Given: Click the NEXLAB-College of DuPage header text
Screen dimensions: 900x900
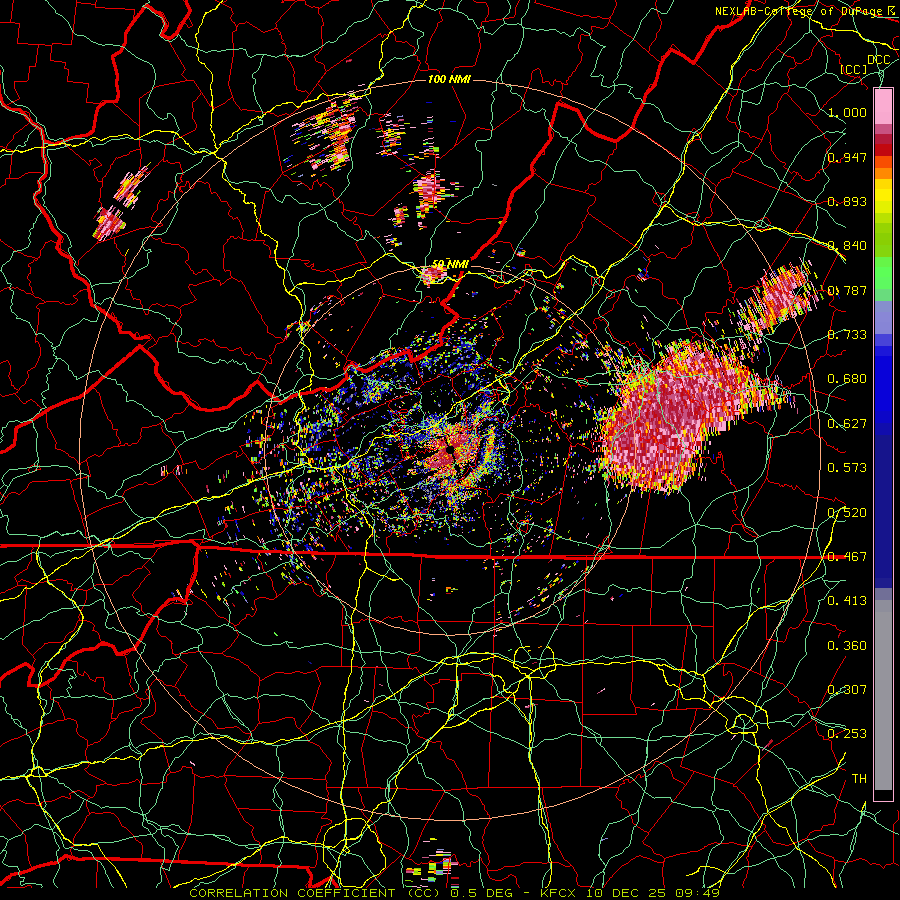Looking at the screenshot, I should (x=800, y=11).
